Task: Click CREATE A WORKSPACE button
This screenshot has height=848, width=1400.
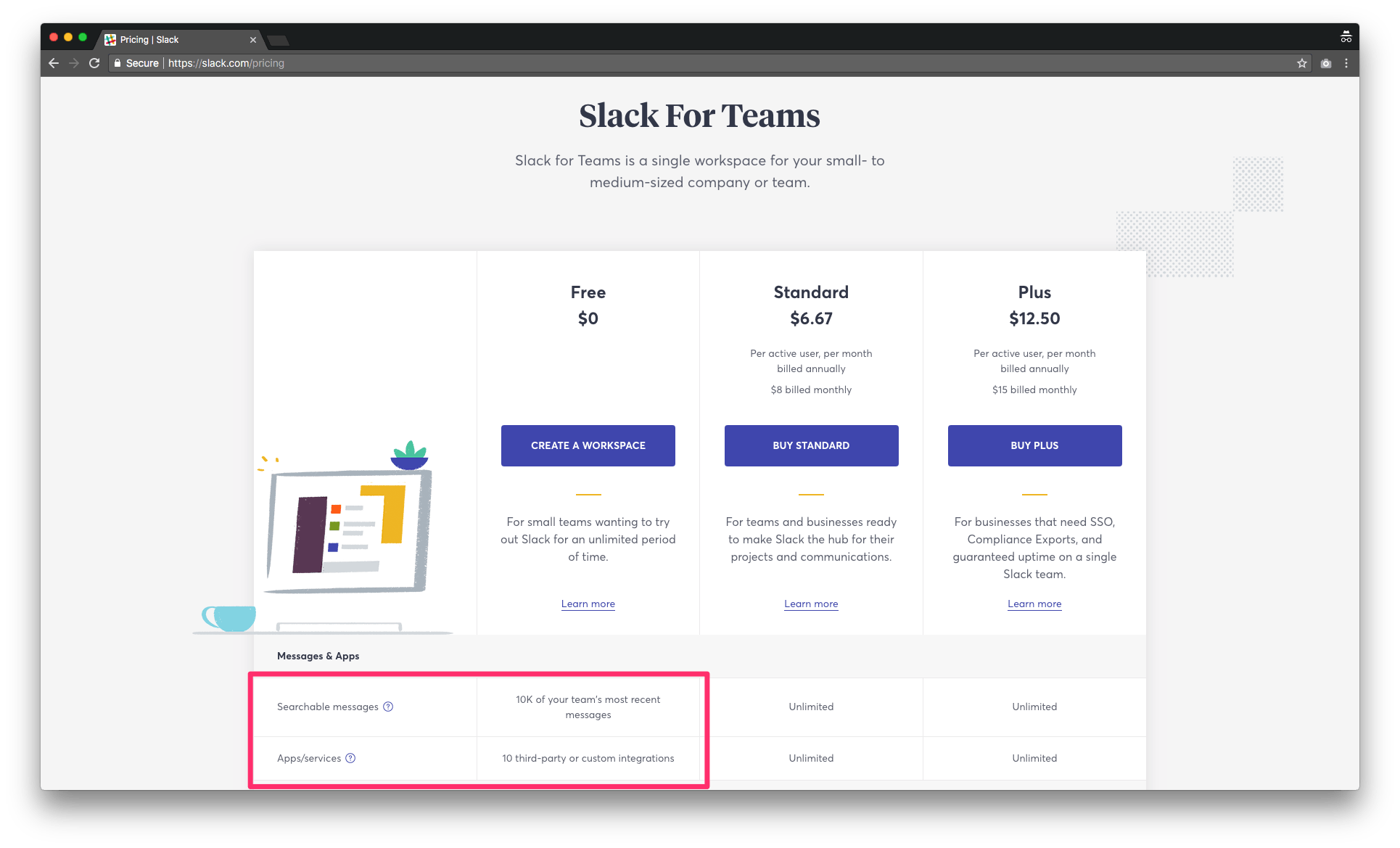Action: (x=587, y=446)
